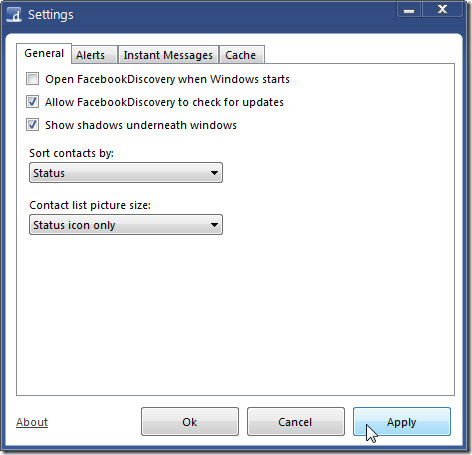This screenshot has width=472, height=455.
Task: Open the Cache tab
Action: 242,55
